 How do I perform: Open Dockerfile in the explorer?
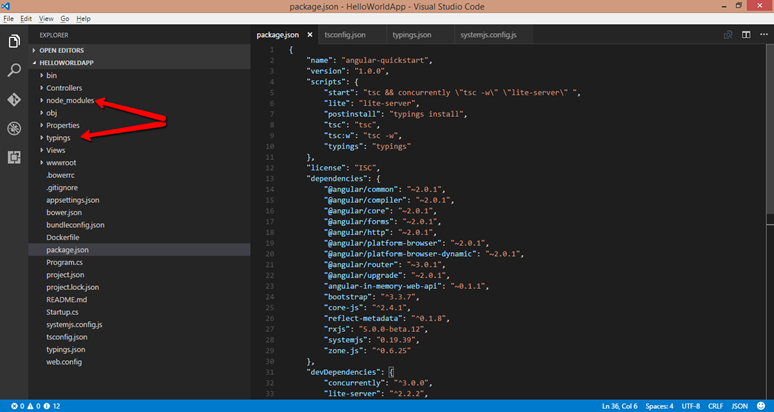63,237
